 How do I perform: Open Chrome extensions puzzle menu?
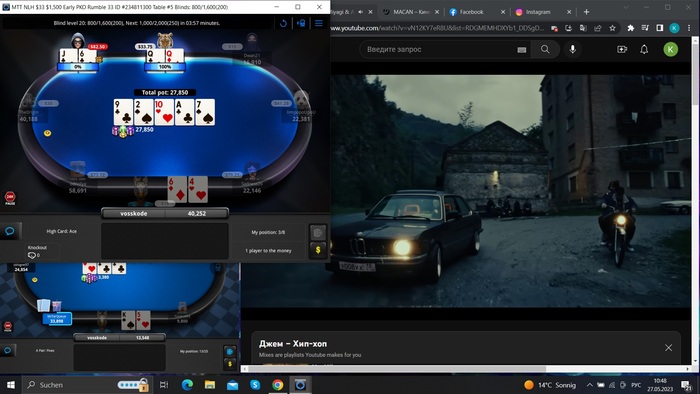pos(630,28)
